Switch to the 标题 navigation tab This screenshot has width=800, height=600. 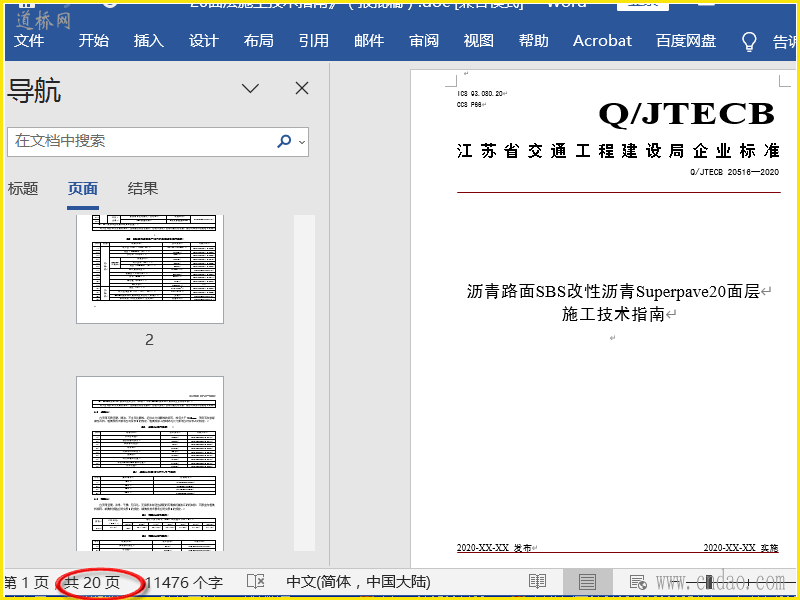(x=23, y=189)
